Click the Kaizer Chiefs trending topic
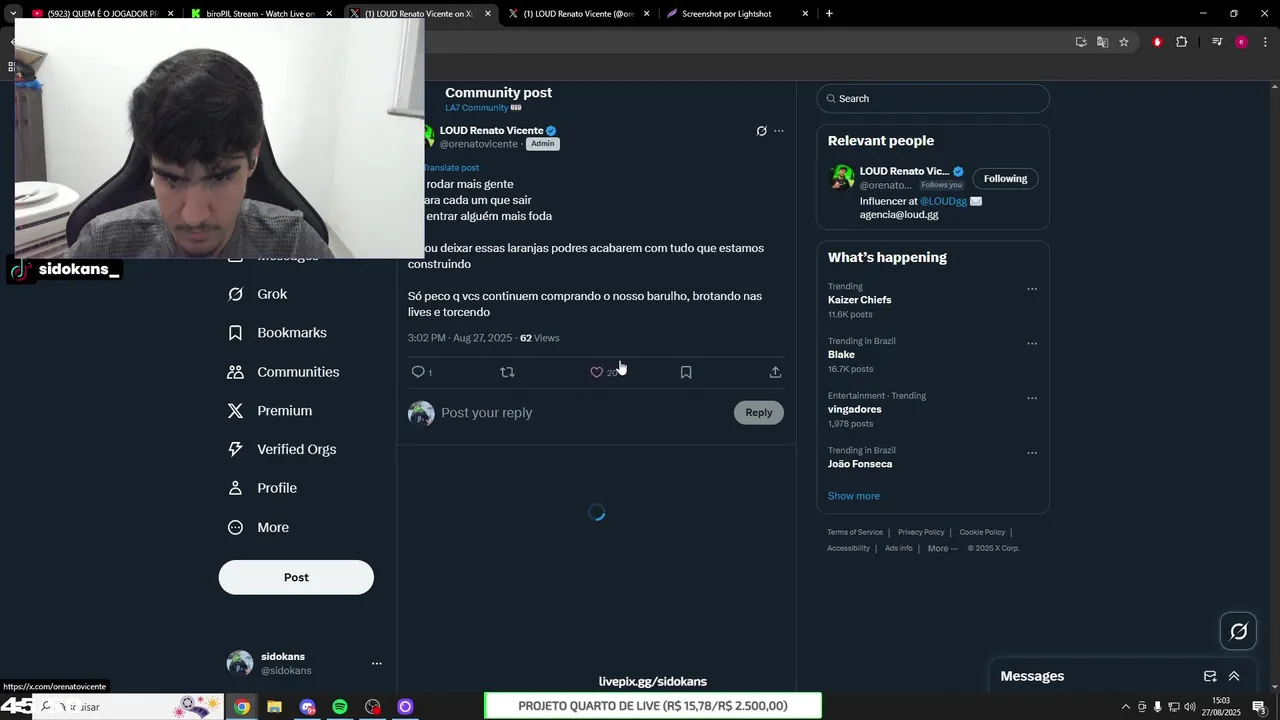 click(859, 300)
